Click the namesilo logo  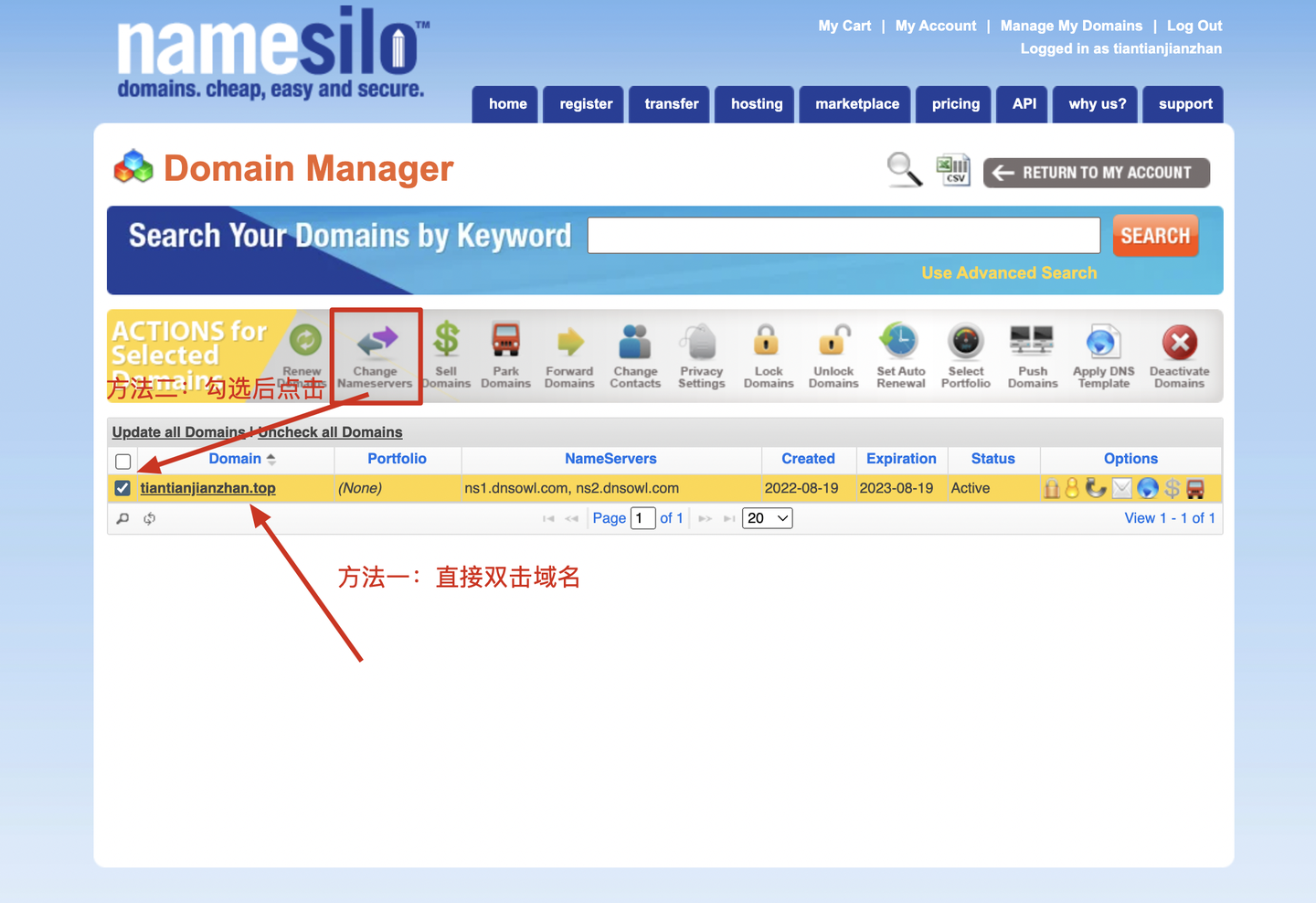point(271,53)
